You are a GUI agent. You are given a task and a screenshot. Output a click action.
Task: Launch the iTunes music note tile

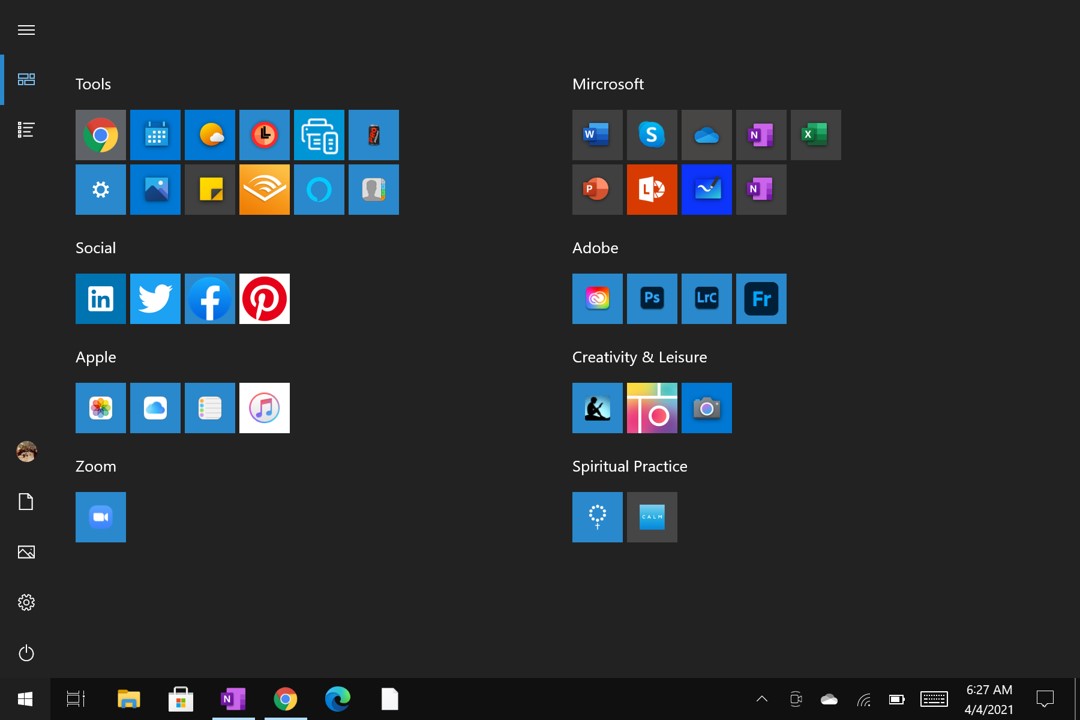pos(264,408)
